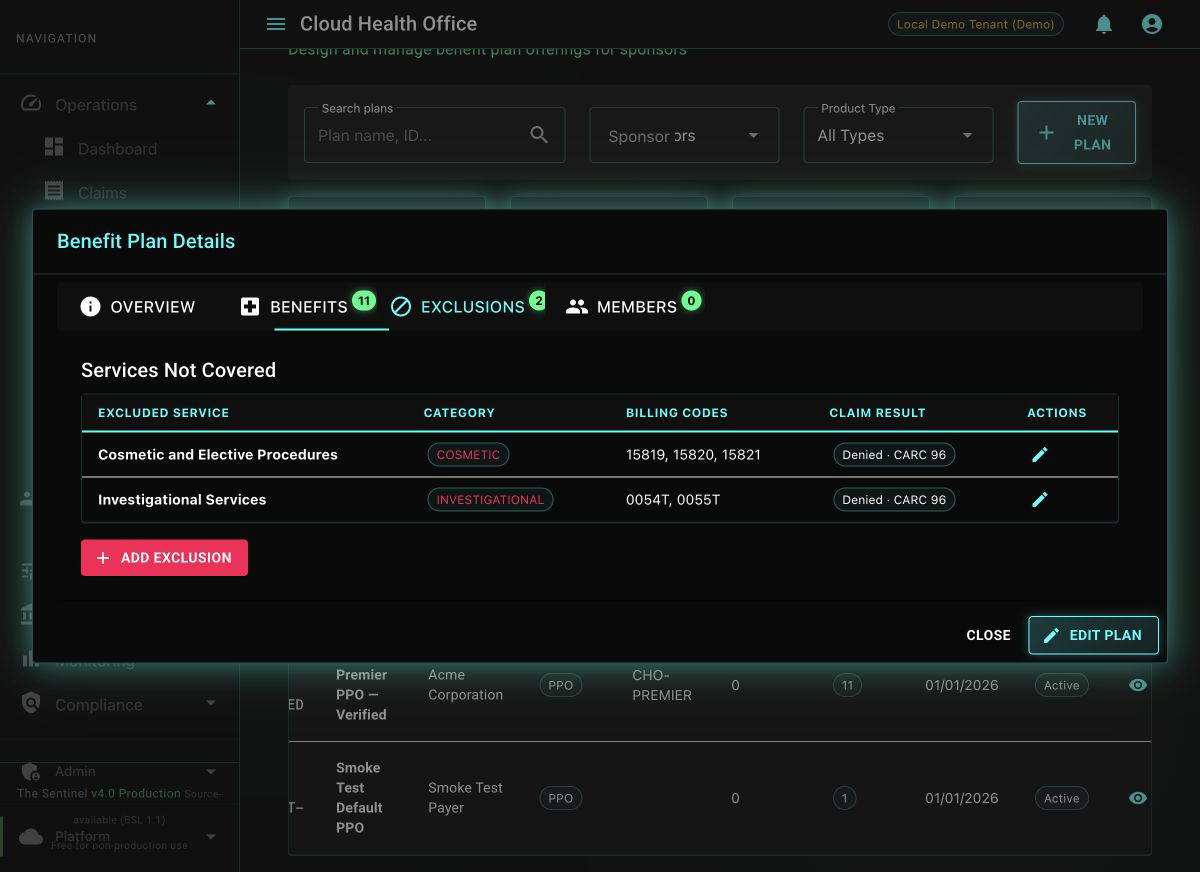Click the Category column header
This screenshot has width=1200, height=872.
(459, 413)
